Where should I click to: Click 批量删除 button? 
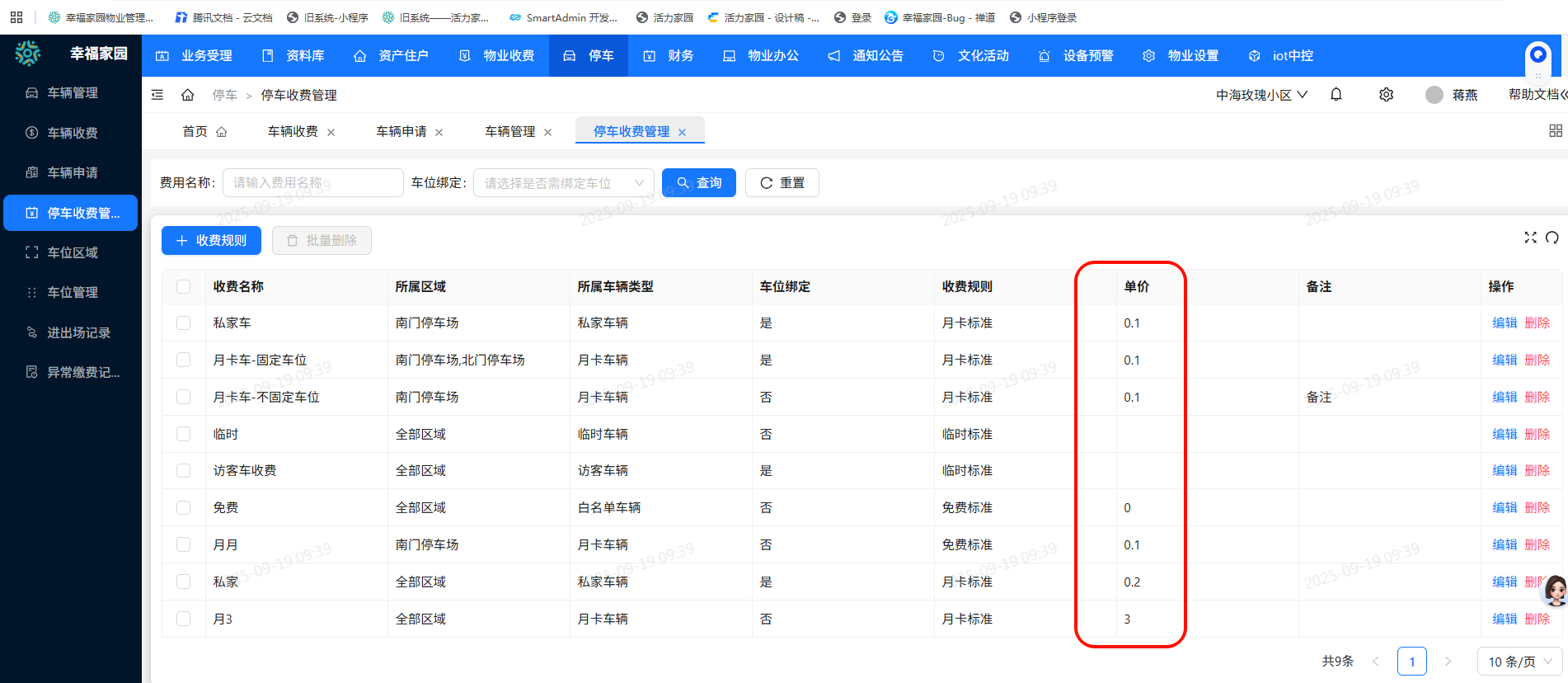pos(322,240)
